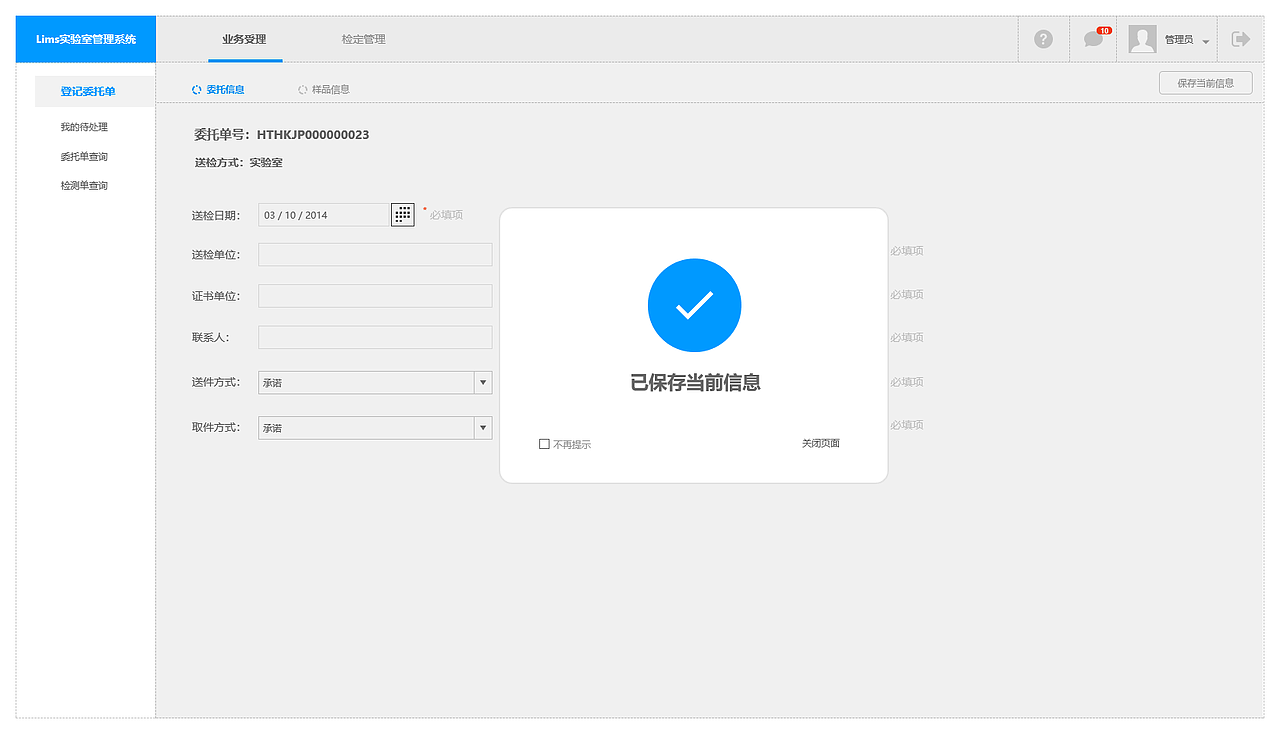Click the 样品信息 step indicator icon
Image resolution: width=1280 pixels, height=734 pixels.
click(x=302, y=89)
